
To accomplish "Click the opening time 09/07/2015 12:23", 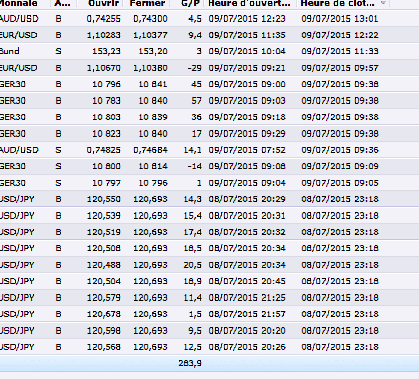I will [x=247, y=19].
